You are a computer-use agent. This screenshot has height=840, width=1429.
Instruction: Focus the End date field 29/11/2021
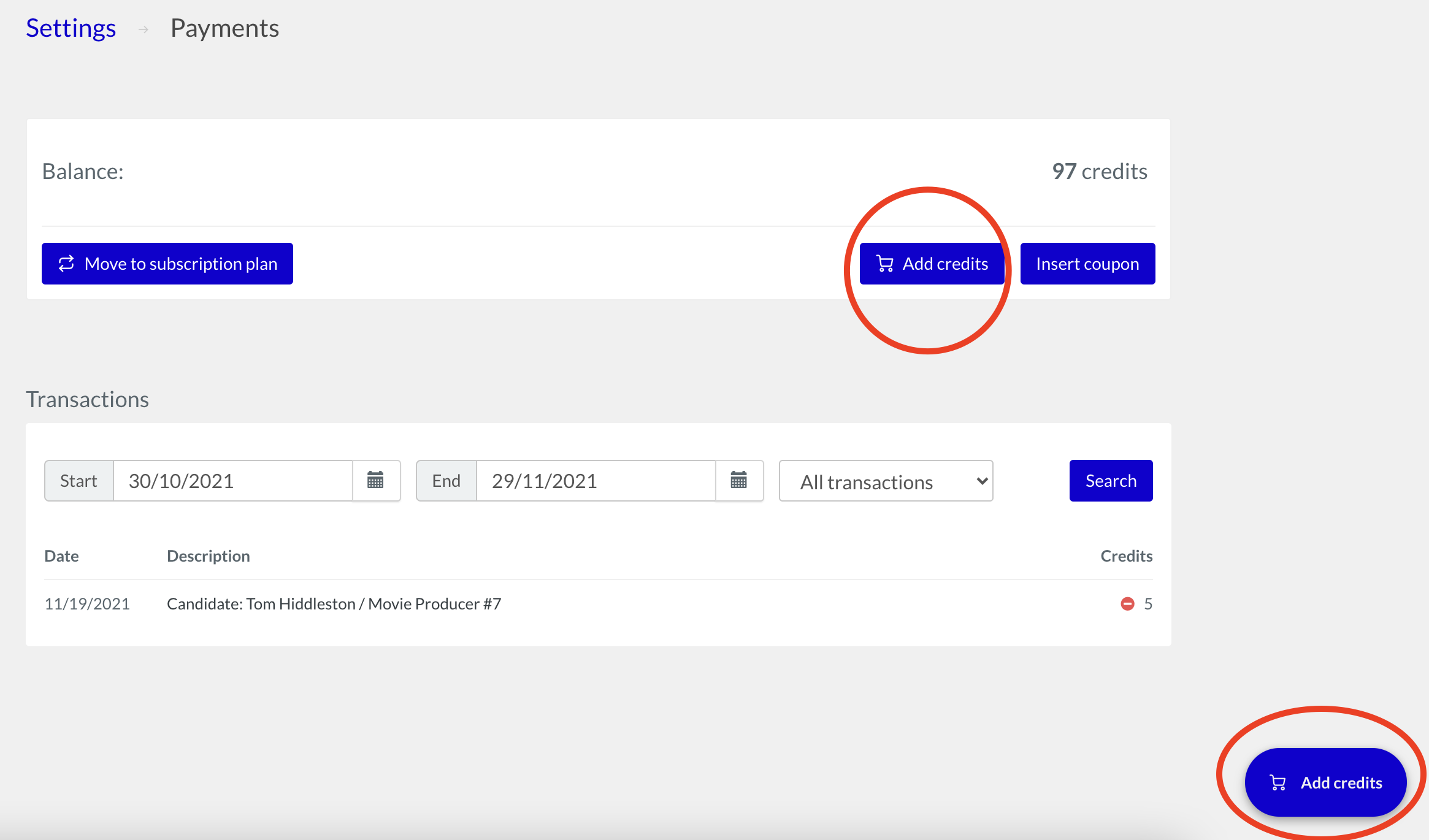click(596, 481)
